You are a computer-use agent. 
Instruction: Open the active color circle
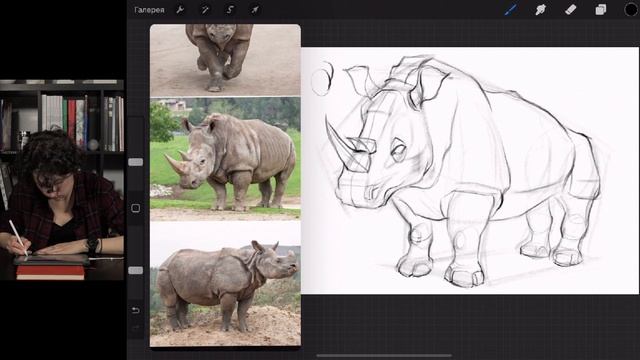631,9
